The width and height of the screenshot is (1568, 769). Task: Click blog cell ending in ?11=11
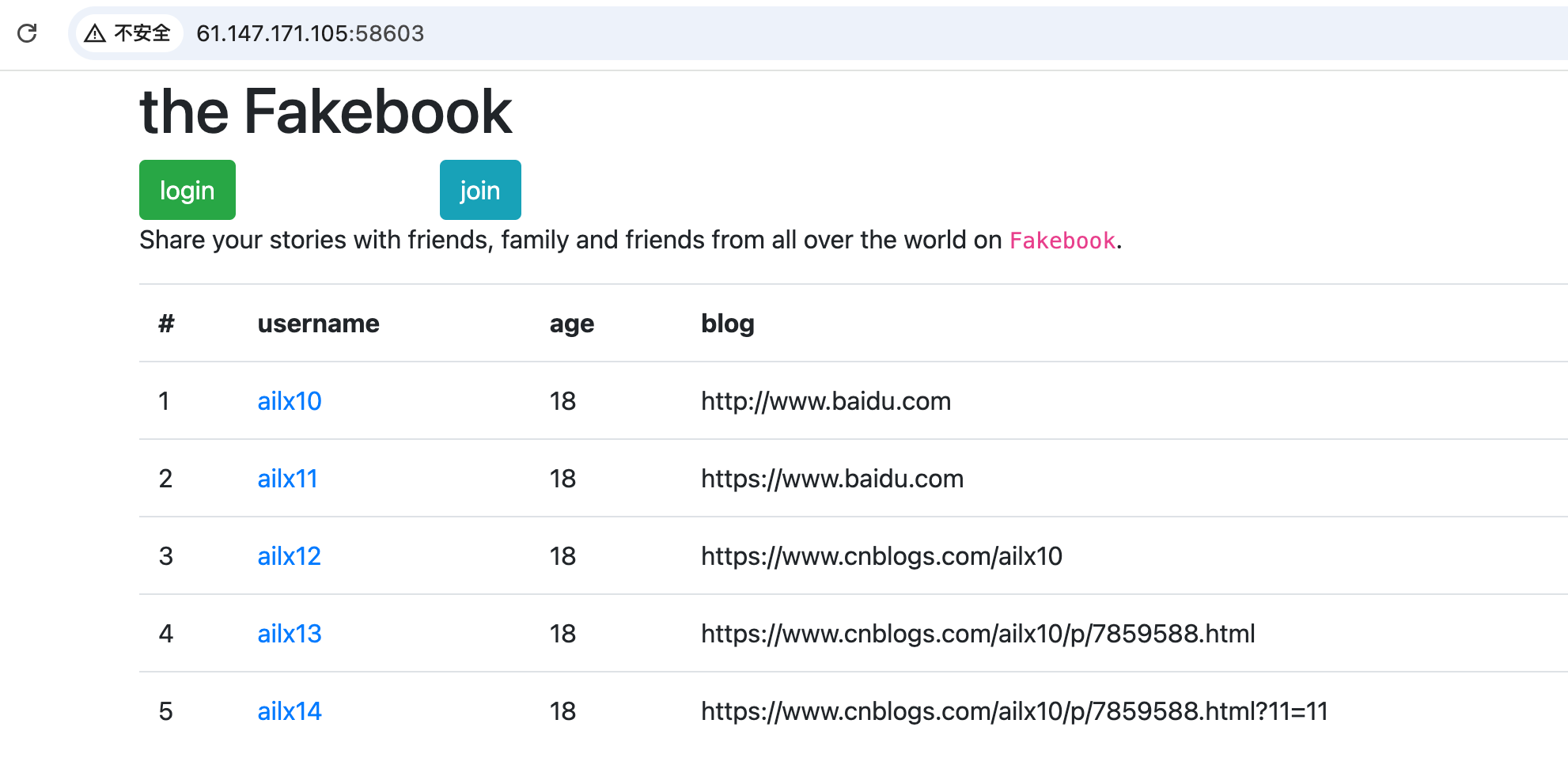[x=1014, y=711]
